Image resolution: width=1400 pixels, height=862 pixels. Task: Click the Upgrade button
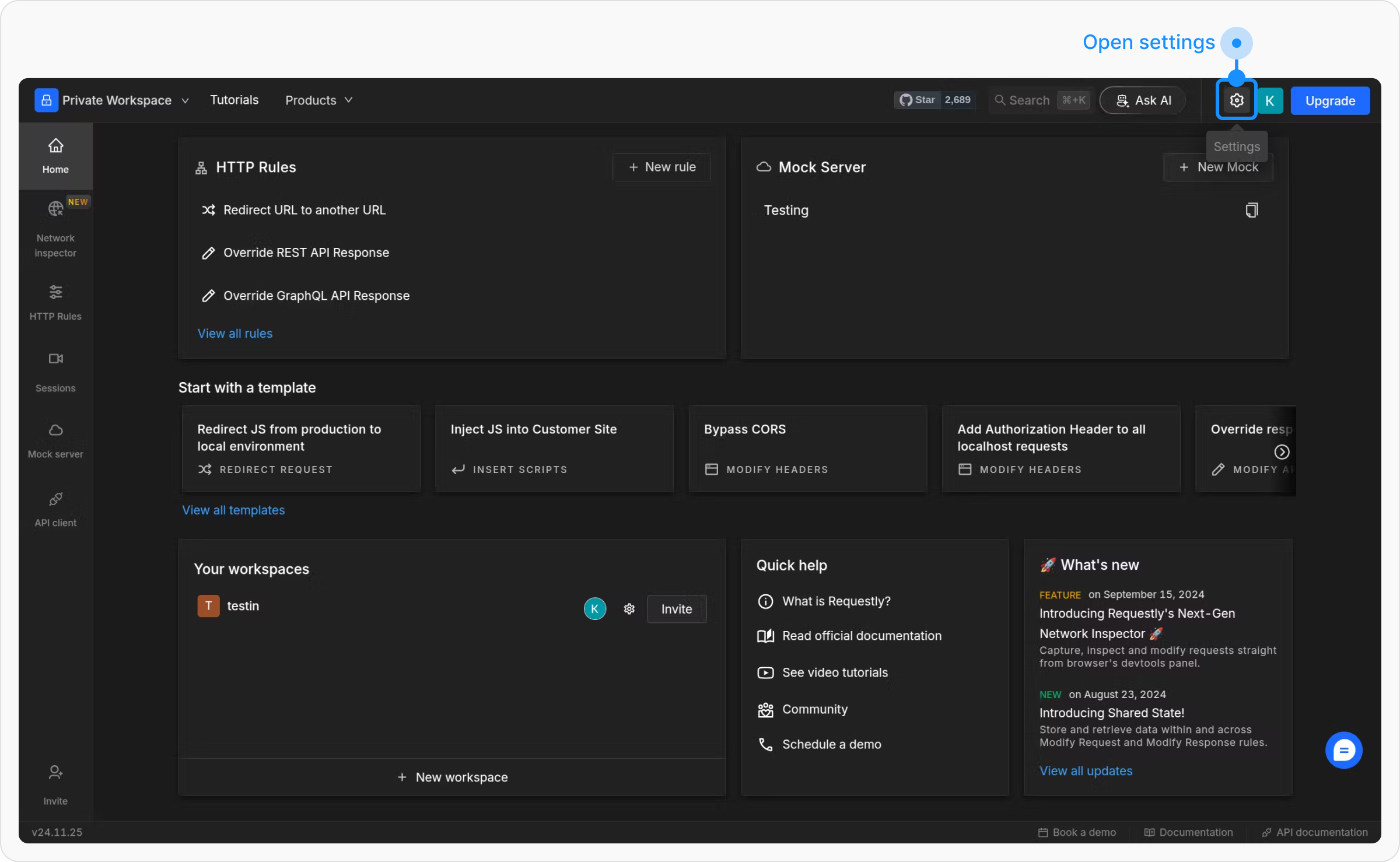[x=1329, y=101]
